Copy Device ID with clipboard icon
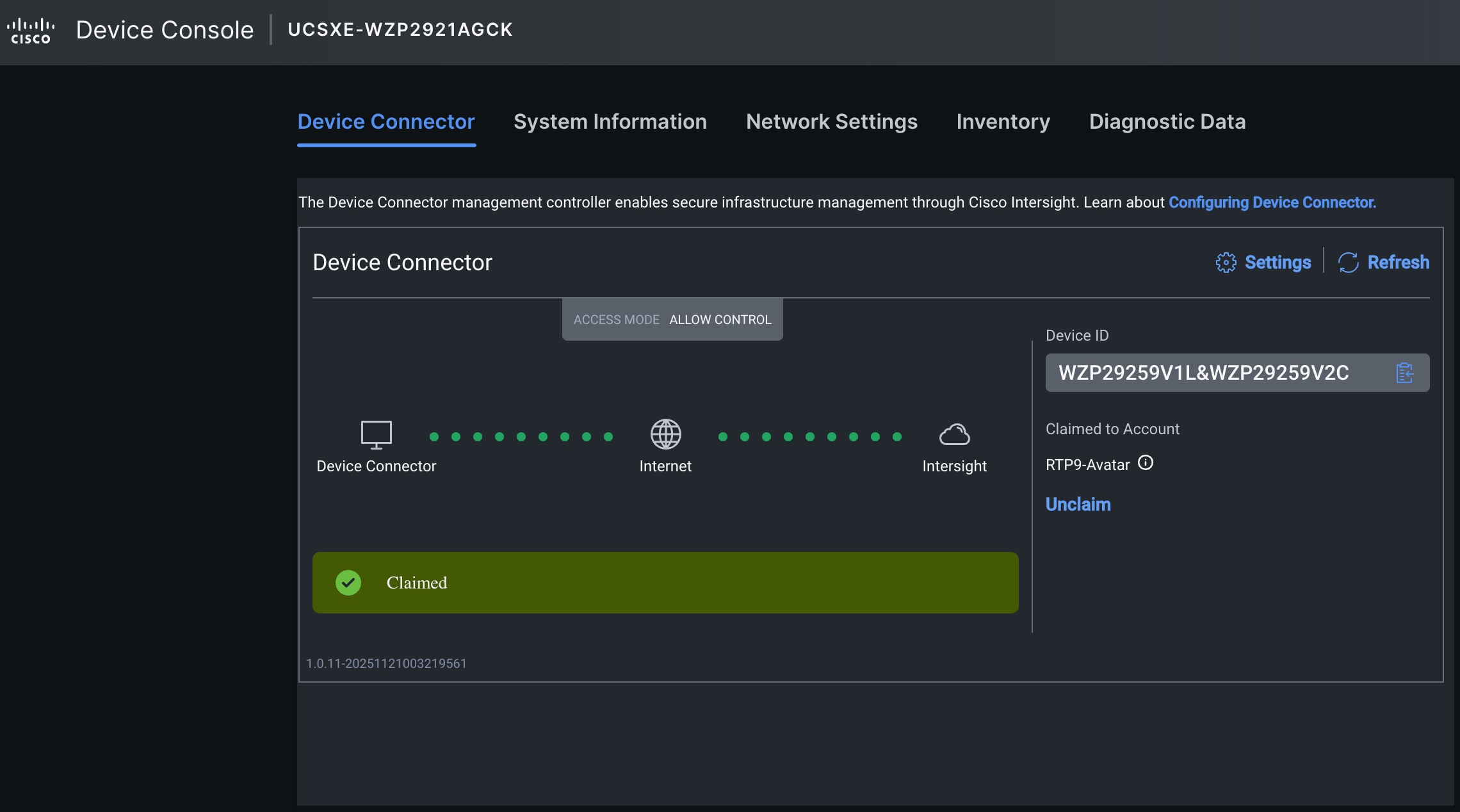 tap(1404, 373)
